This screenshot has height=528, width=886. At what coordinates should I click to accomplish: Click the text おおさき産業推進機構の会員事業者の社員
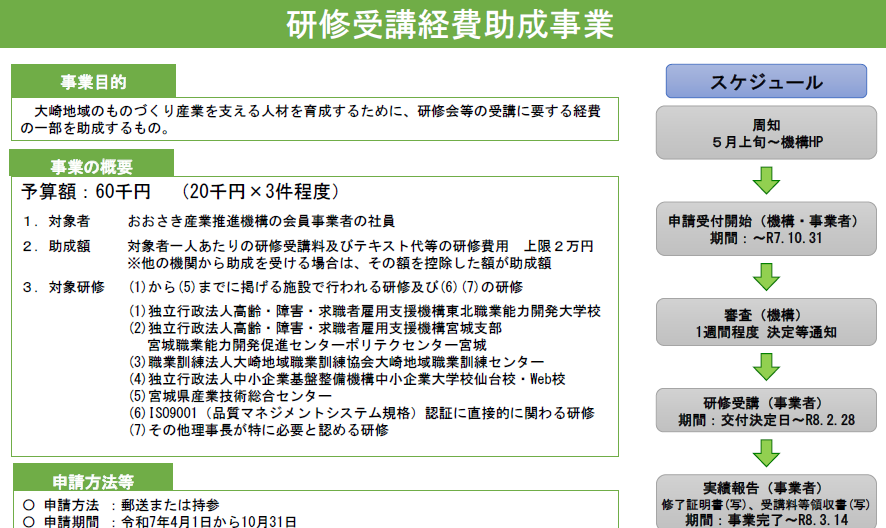(261, 221)
